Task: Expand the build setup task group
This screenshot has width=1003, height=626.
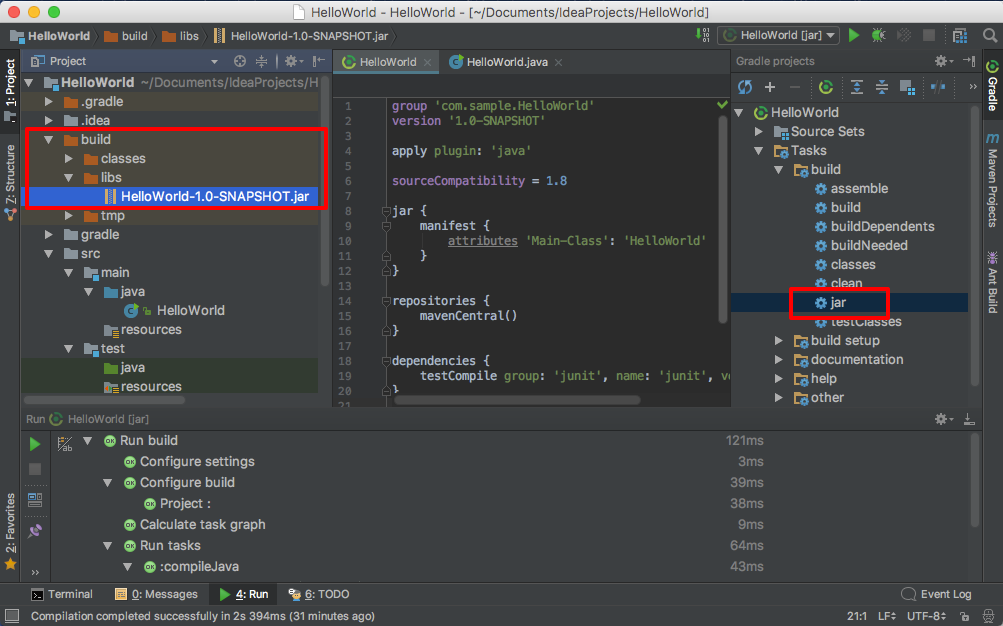Action: click(779, 340)
